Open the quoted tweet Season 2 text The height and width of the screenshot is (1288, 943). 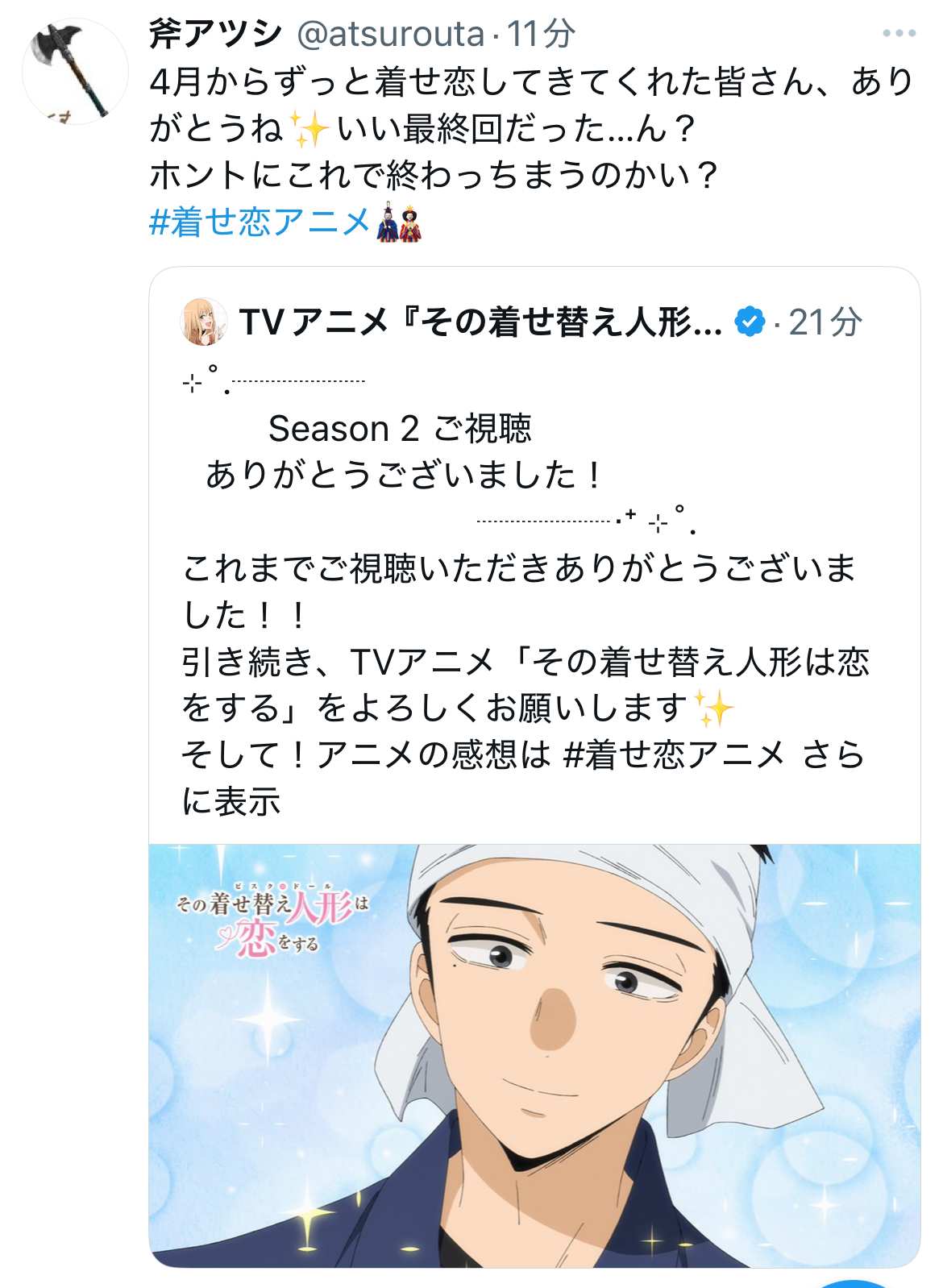[x=400, y=428]
